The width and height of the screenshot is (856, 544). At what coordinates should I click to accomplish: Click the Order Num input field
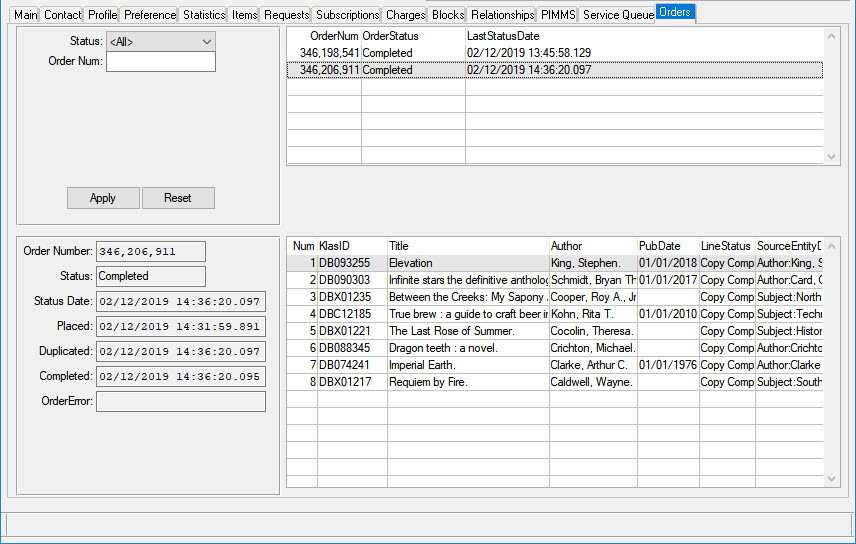point(160,62)
